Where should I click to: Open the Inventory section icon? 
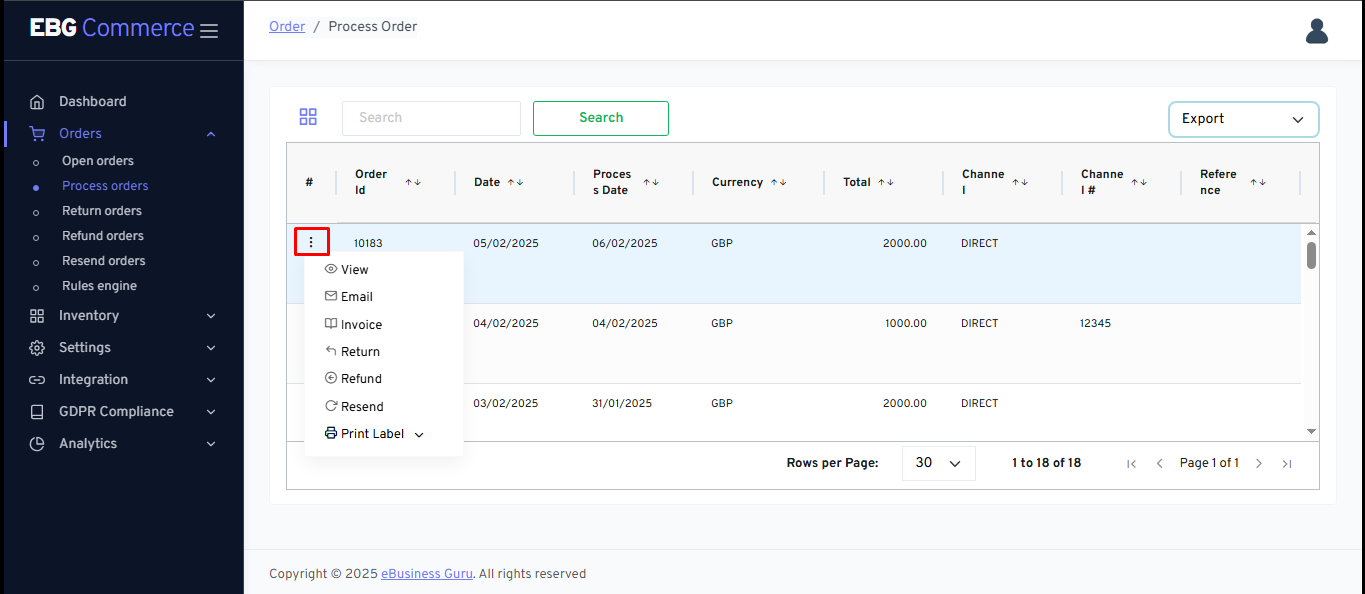click(x=36, y=315)
